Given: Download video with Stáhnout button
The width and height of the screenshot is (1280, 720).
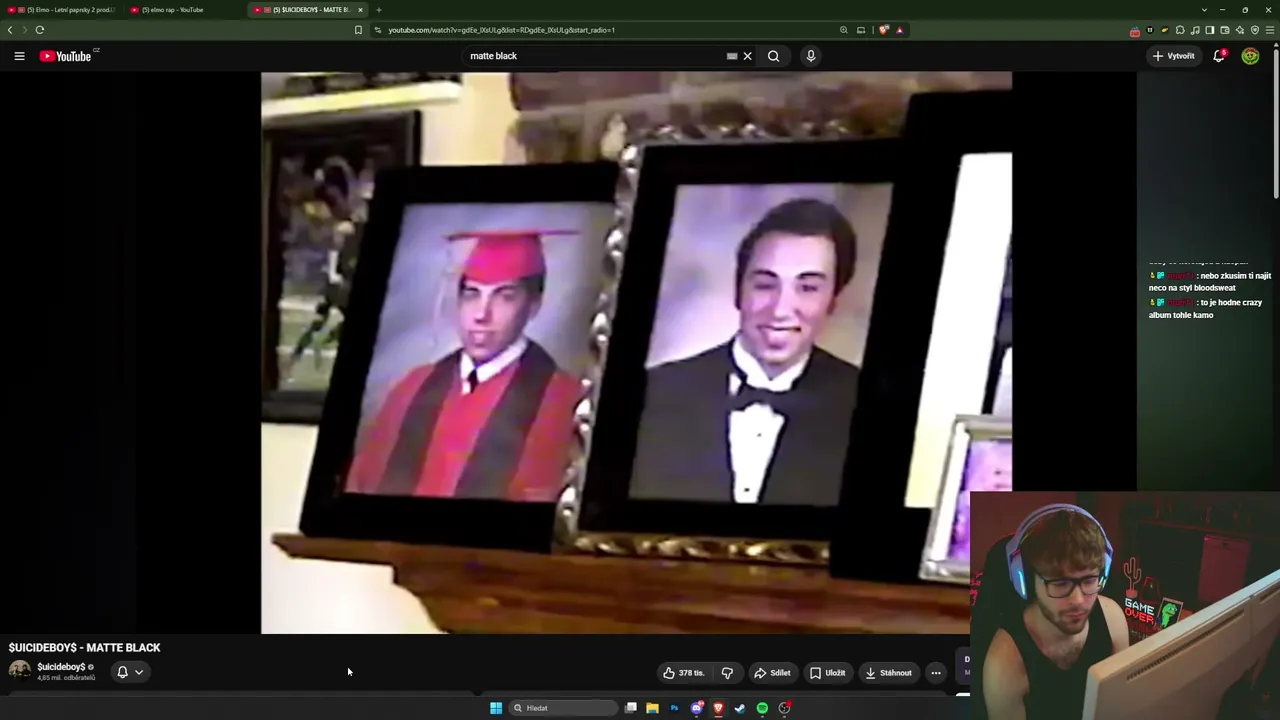Looking at the screenshot, I should pyautogui.click(x=889, y=673).
